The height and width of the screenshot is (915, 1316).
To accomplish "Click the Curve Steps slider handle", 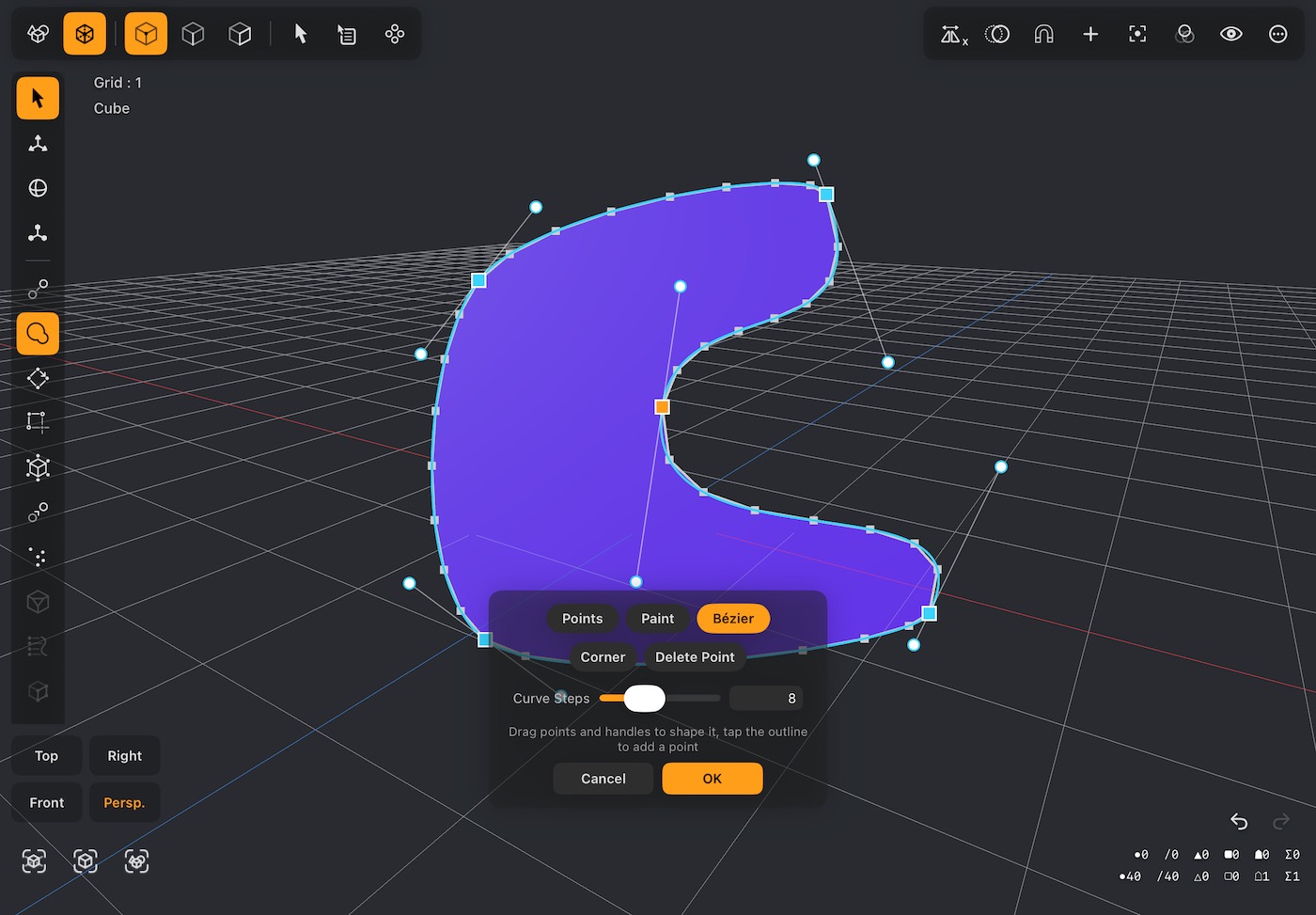I will [x=645, y=699].
